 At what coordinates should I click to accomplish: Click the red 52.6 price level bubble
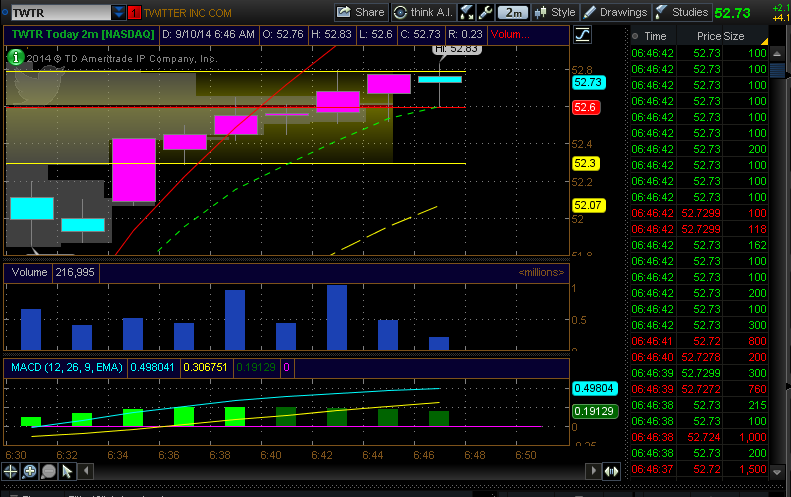pyautogui.click(x=586, y=107)
